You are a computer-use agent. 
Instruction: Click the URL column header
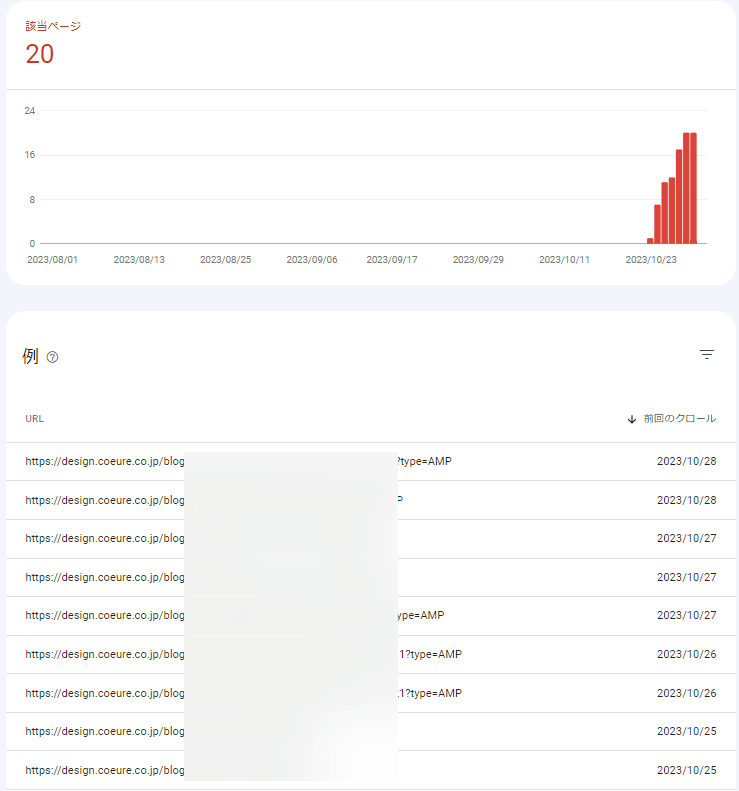click(35, 419)
